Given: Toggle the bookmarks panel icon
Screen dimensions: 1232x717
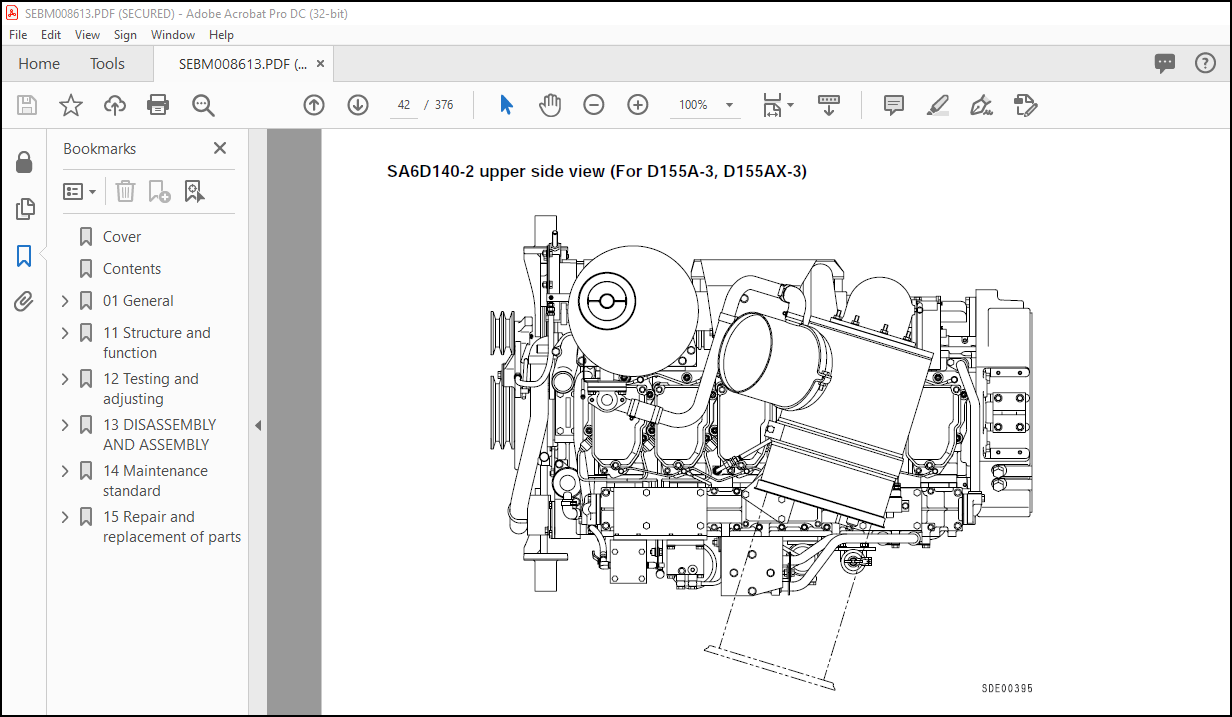Looking at the screenshot, I should (24, 256).
